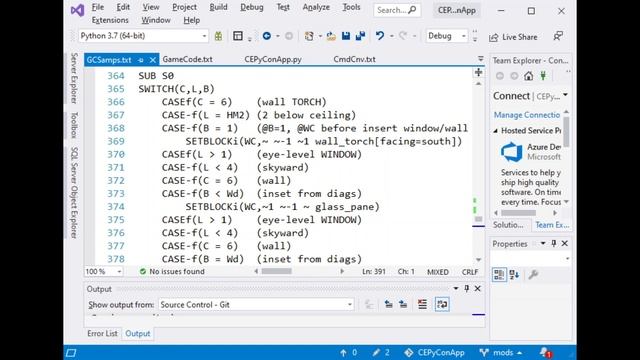Click the green Manage Connections plug icon
Image resolution: width=640 pixels, height=360 pixels.
click(543, 76)
